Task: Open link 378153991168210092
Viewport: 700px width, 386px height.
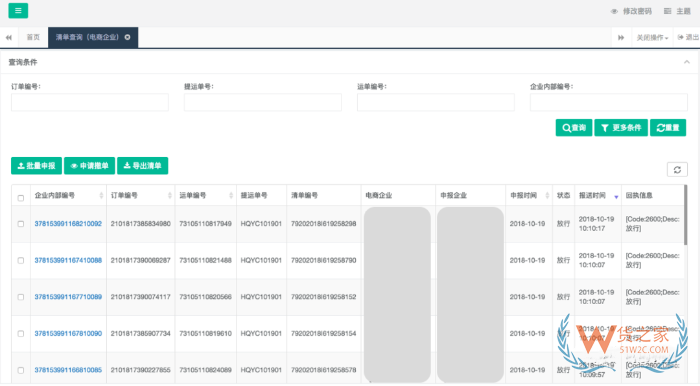Action: pyautogui.click(x=68, y=224)
